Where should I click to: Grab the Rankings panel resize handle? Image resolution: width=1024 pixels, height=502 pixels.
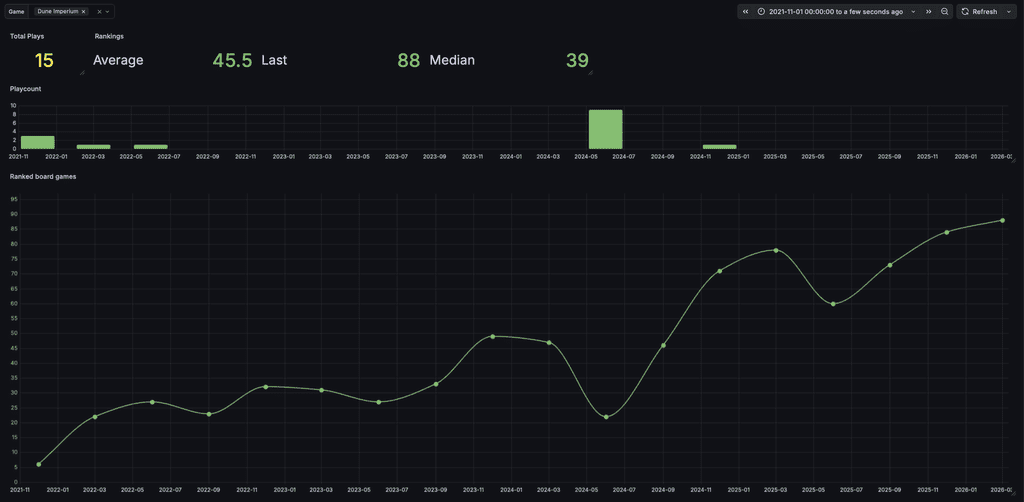tap(590, 73)
